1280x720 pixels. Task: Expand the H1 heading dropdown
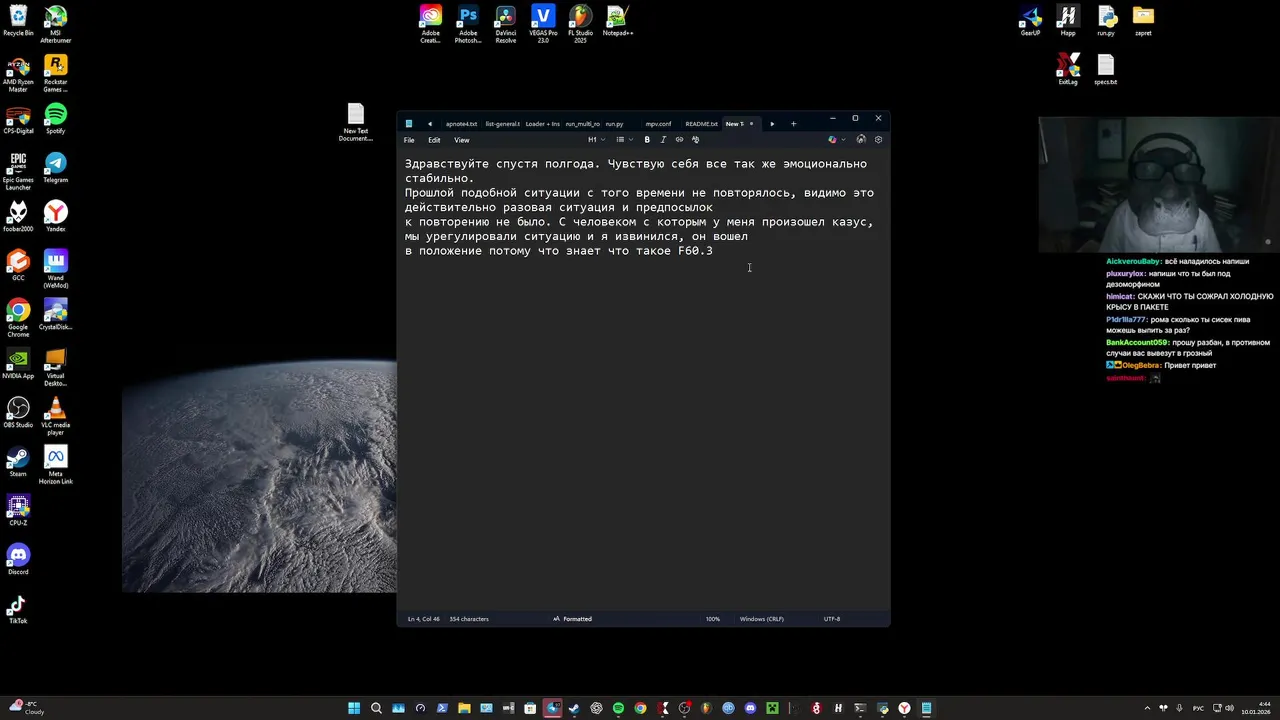click(x=596, y=140)
